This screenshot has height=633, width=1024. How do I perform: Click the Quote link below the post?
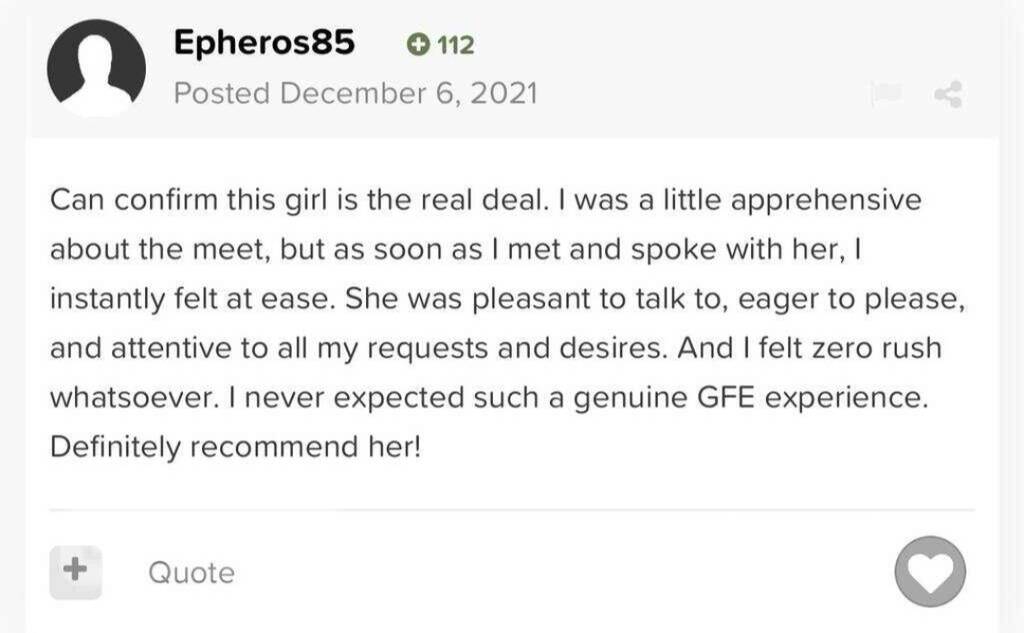tap(191, 573)
